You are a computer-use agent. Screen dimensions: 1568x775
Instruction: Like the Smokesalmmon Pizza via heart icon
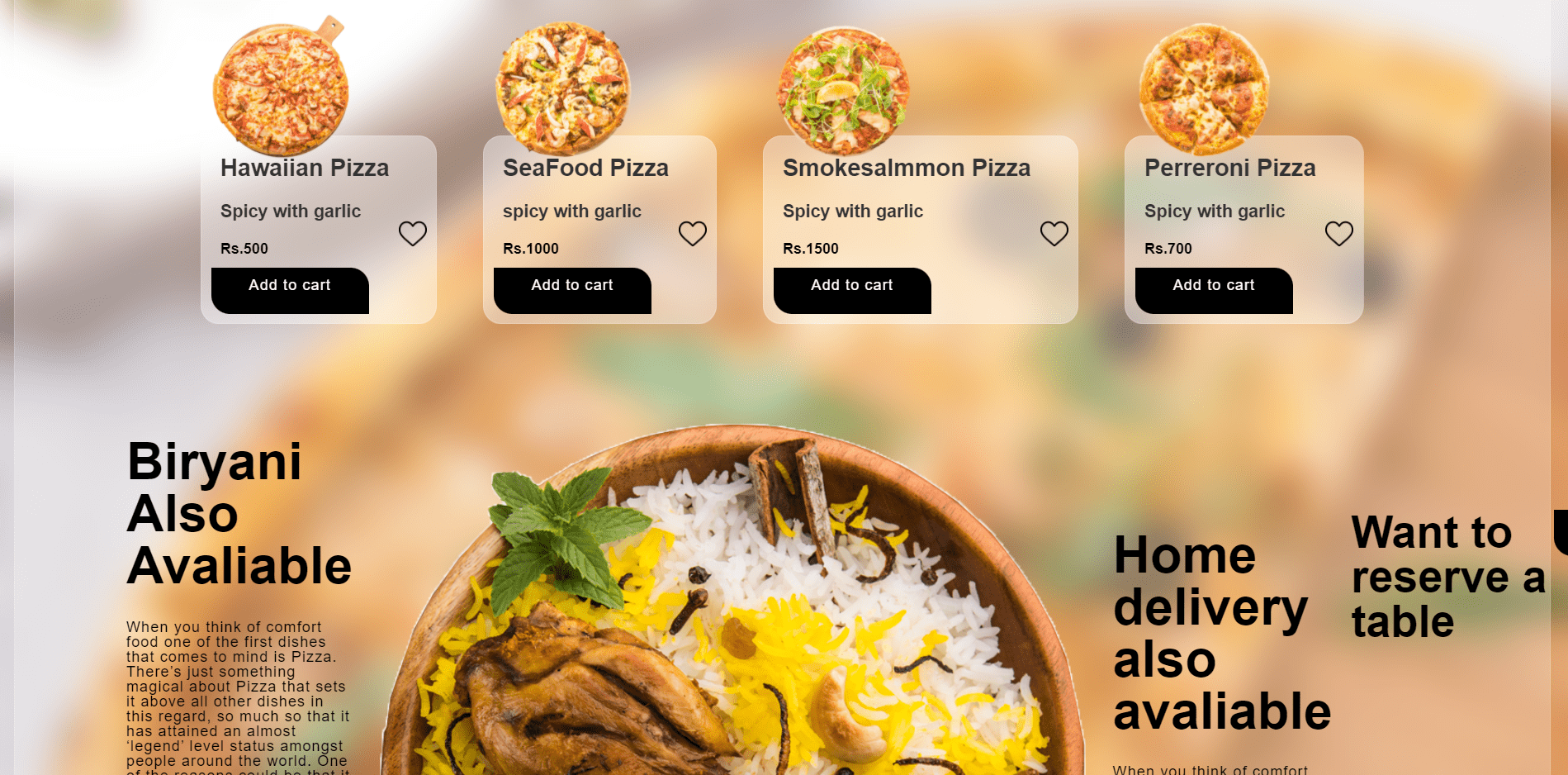1054,234
